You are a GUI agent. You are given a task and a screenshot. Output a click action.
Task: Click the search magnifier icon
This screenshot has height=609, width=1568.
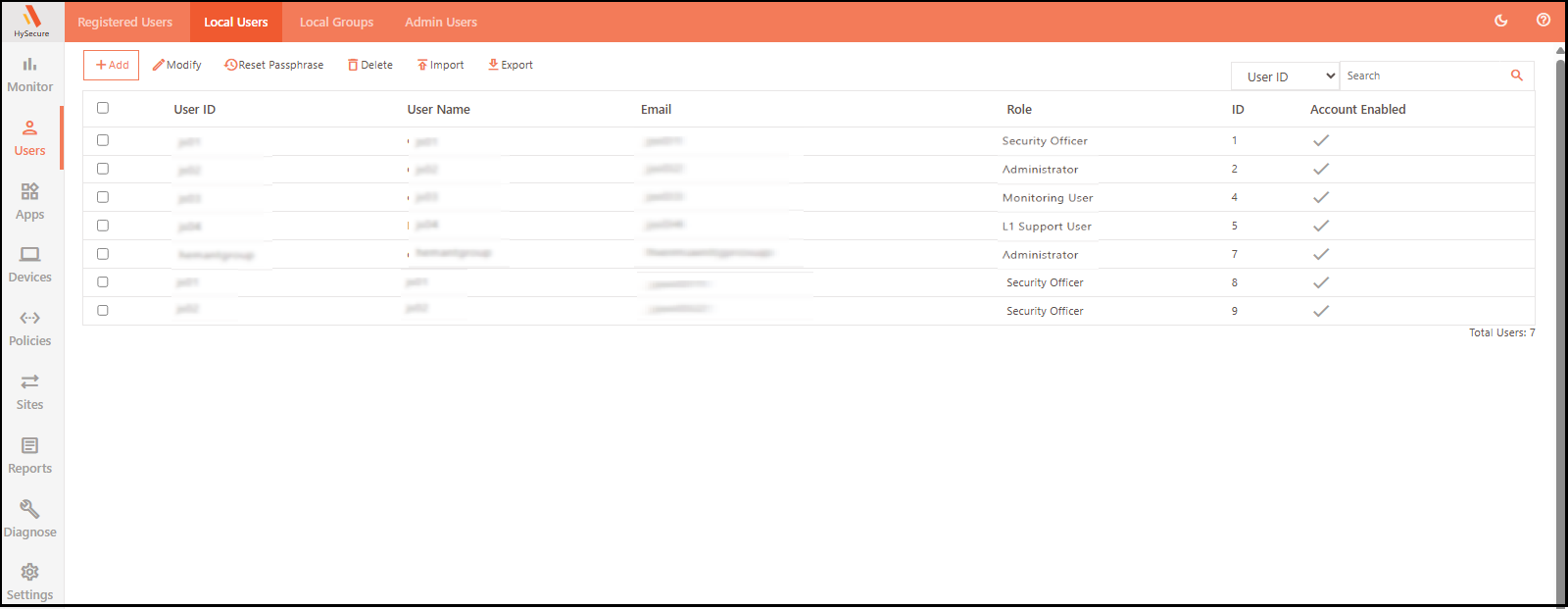(1516, 76)
